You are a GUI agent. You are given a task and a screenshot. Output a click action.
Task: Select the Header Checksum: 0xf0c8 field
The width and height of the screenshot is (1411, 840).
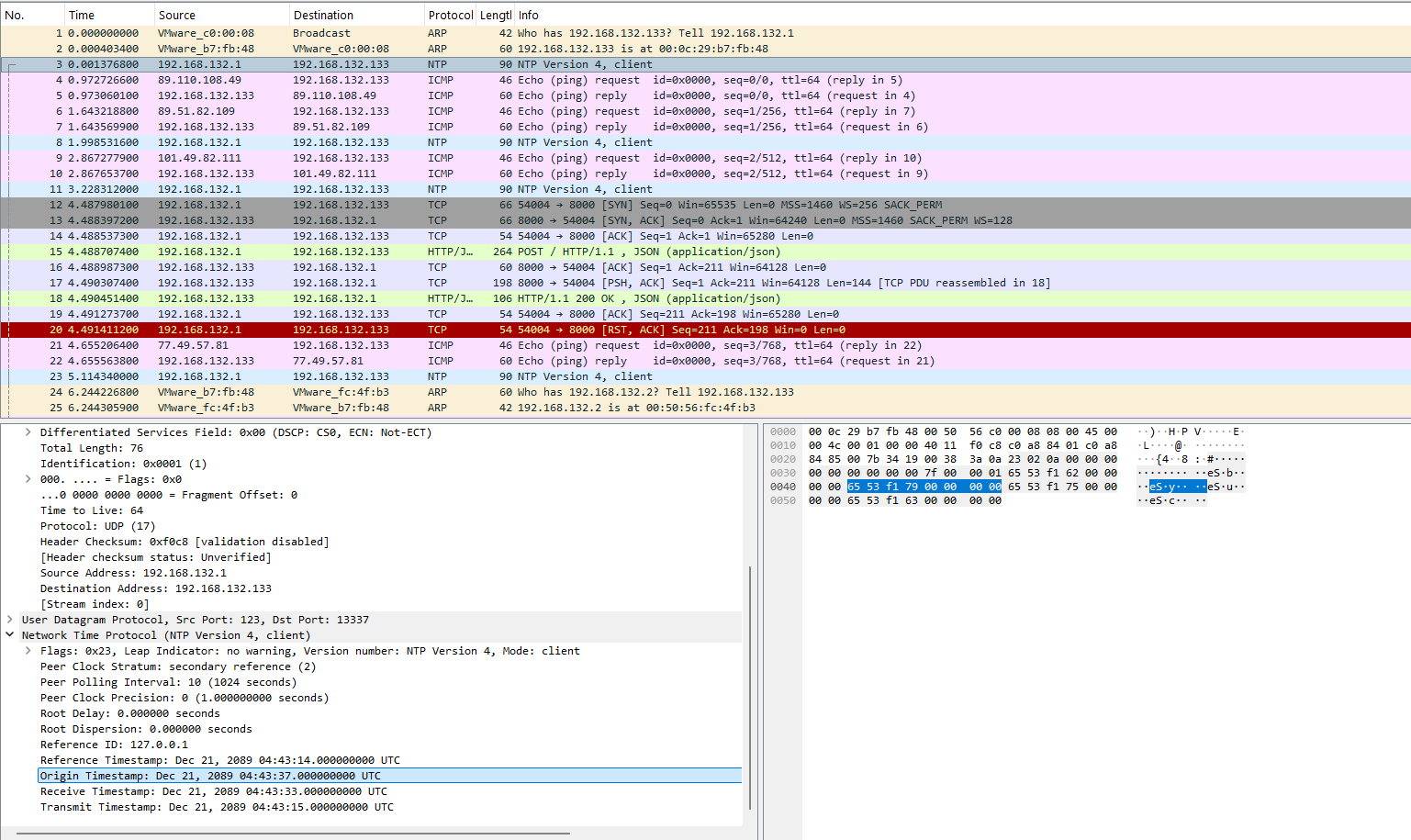pos(185,542)
